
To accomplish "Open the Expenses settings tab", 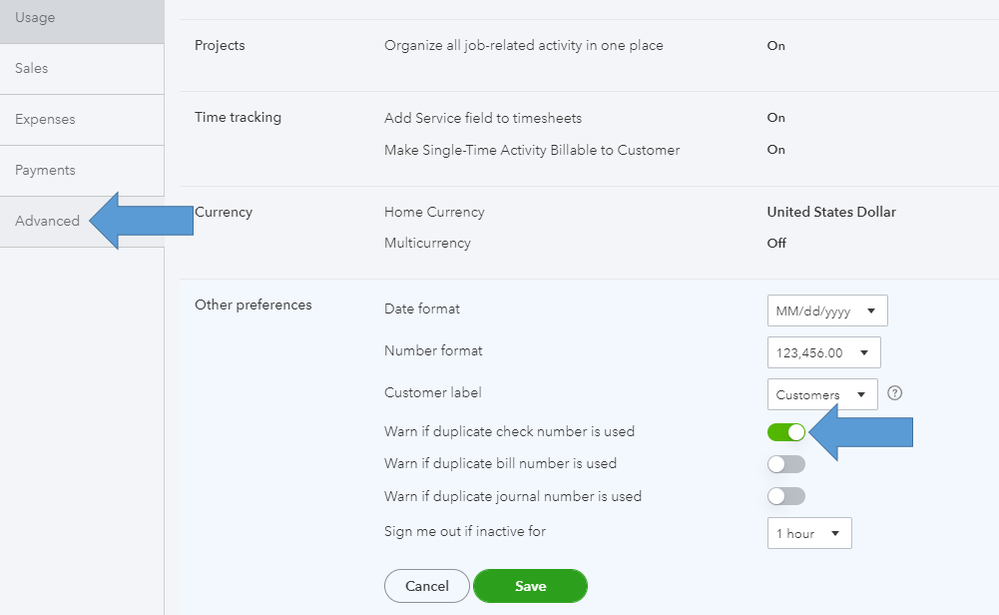I will [82, 120].
